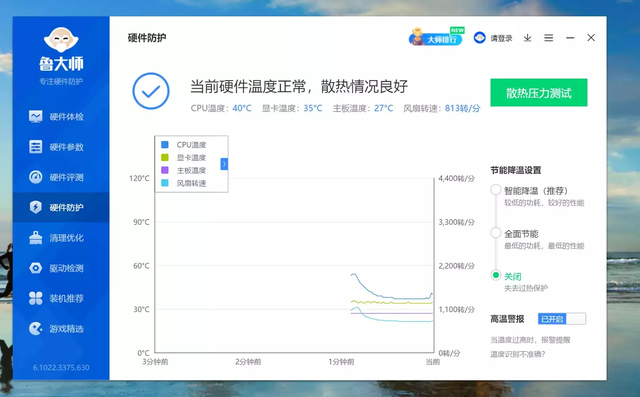
Task: Open 装机推荐 four-leaf icon
Action: [36, 298]
